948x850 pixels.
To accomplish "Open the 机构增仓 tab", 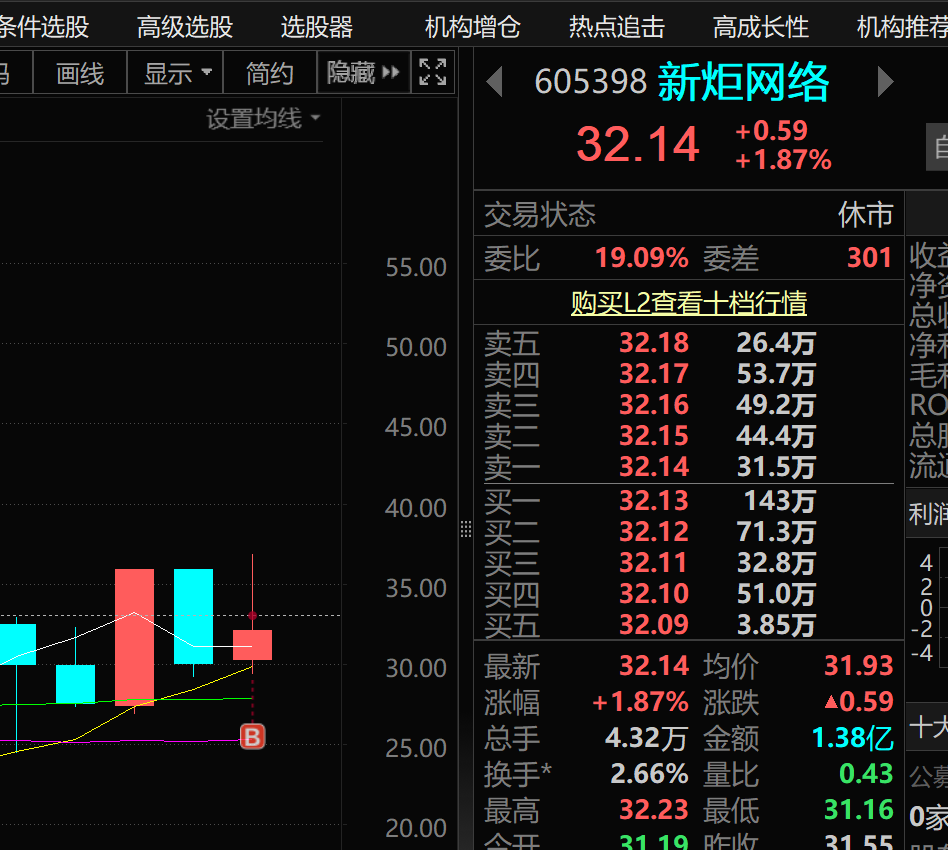I will (x=472, y=27).
